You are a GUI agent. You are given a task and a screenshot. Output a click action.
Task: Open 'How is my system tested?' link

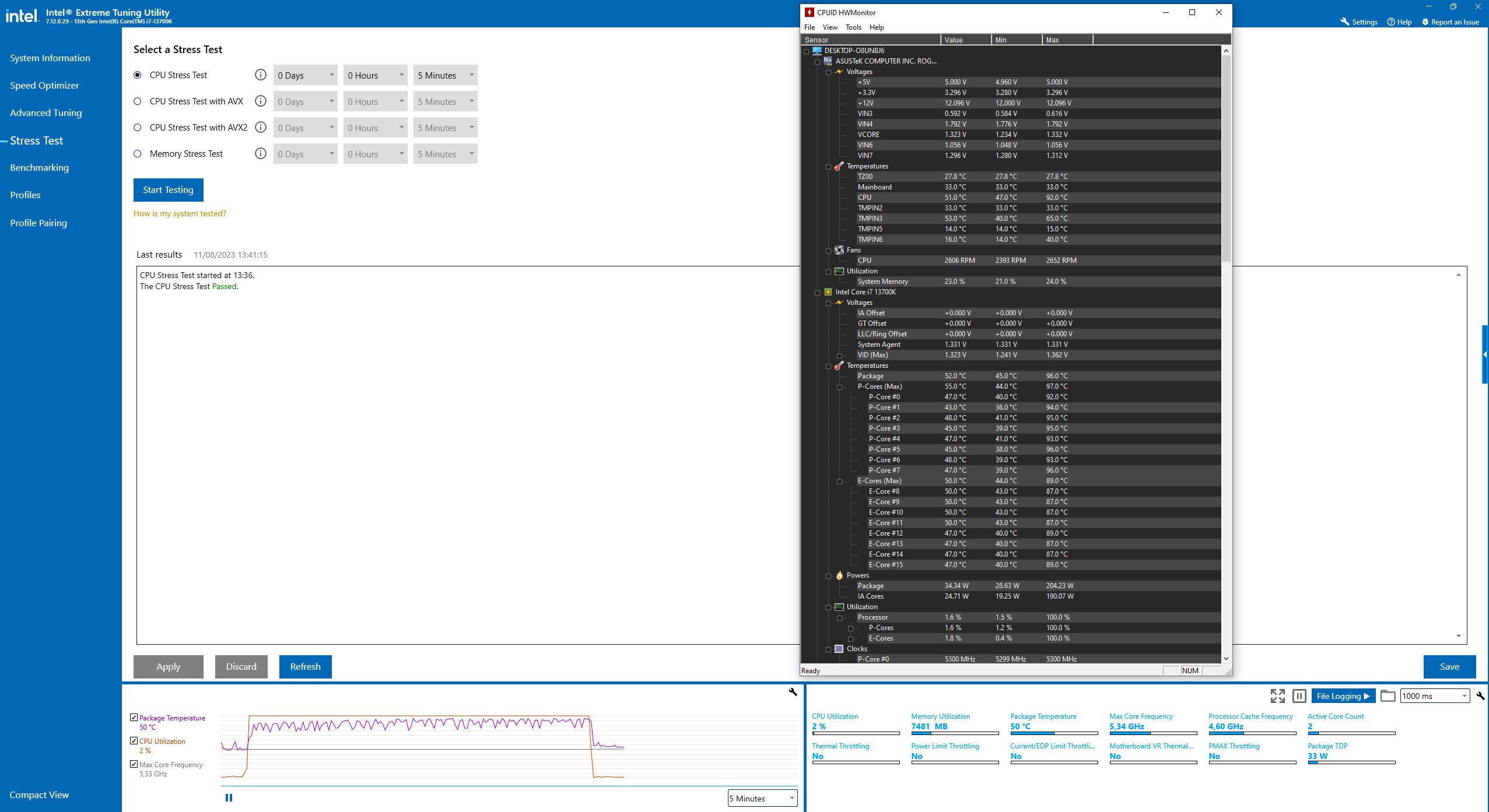coord(180,213)
